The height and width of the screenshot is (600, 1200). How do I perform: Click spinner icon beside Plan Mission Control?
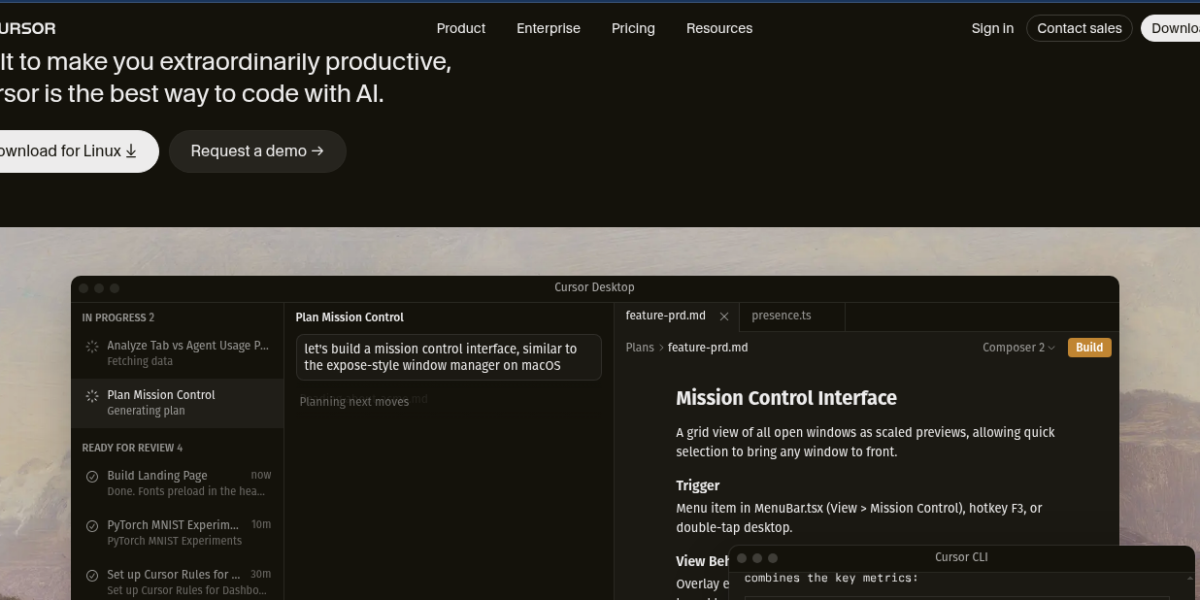[x=92, y=396]
